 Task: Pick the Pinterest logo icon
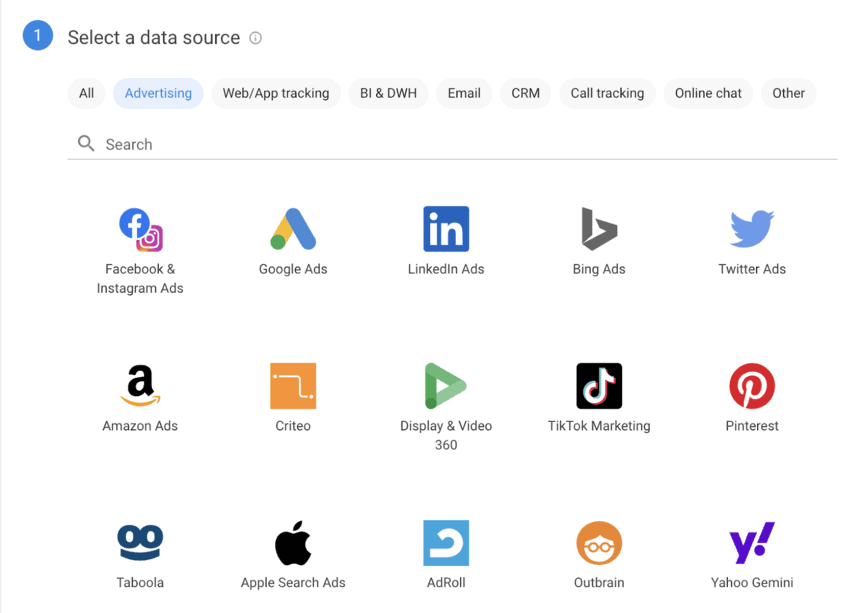752,386
